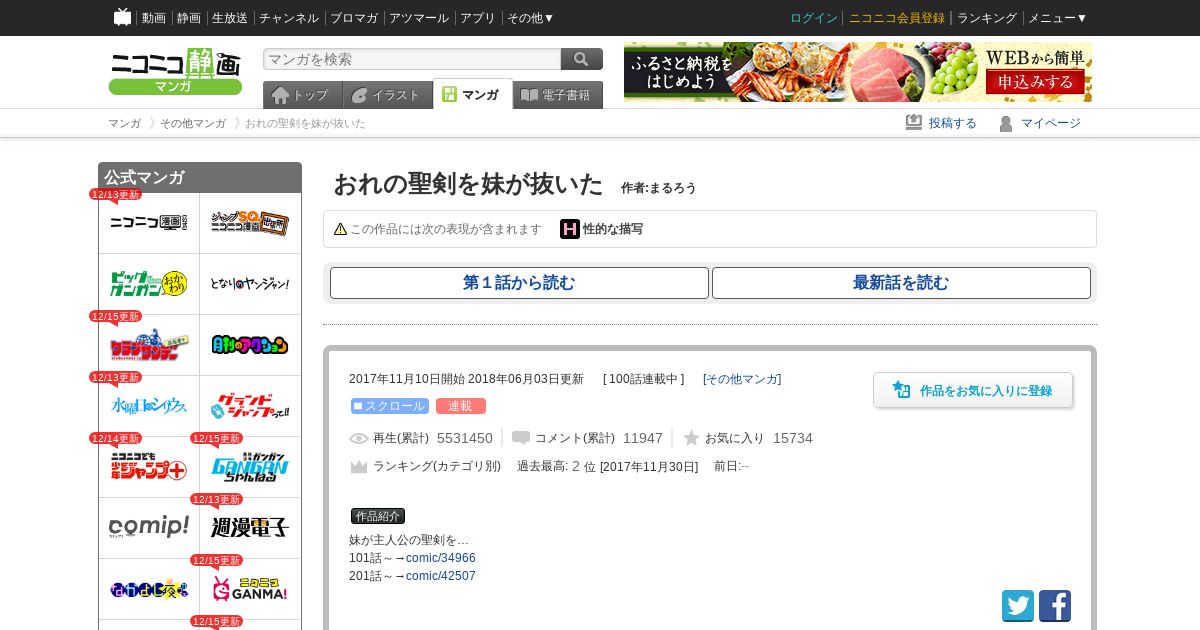
Task: Click the author name まるろう
Action: pyautogui.click(x=673, y=188)
